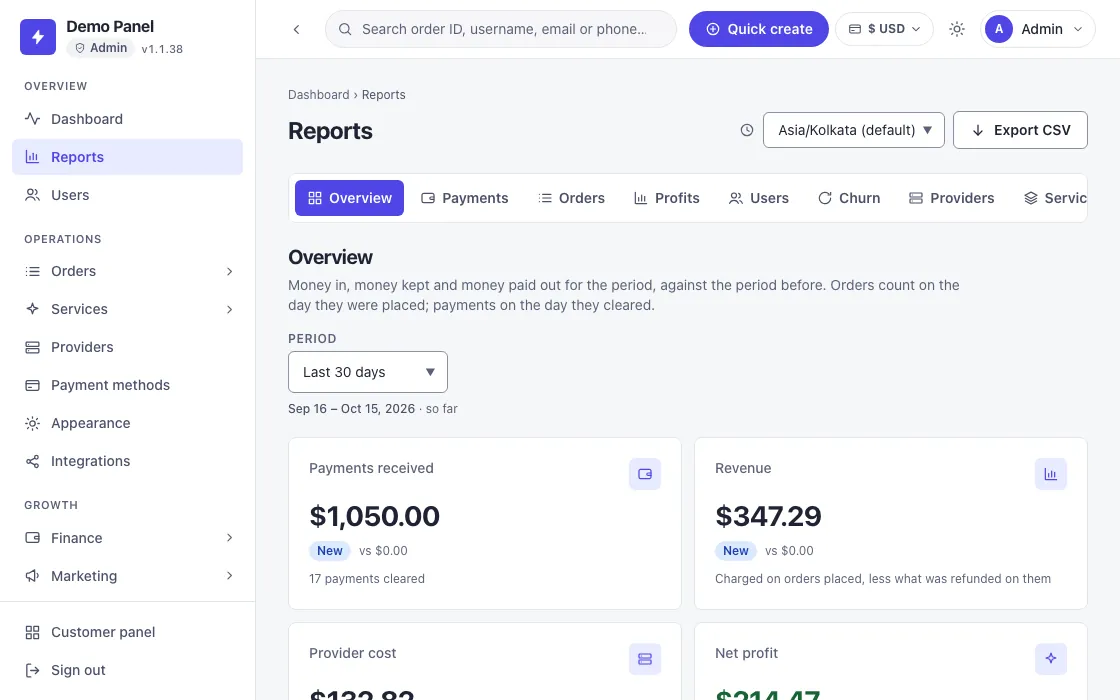
Task: Click "17 payments cleared" text
Action: click(x=367, y=579)
